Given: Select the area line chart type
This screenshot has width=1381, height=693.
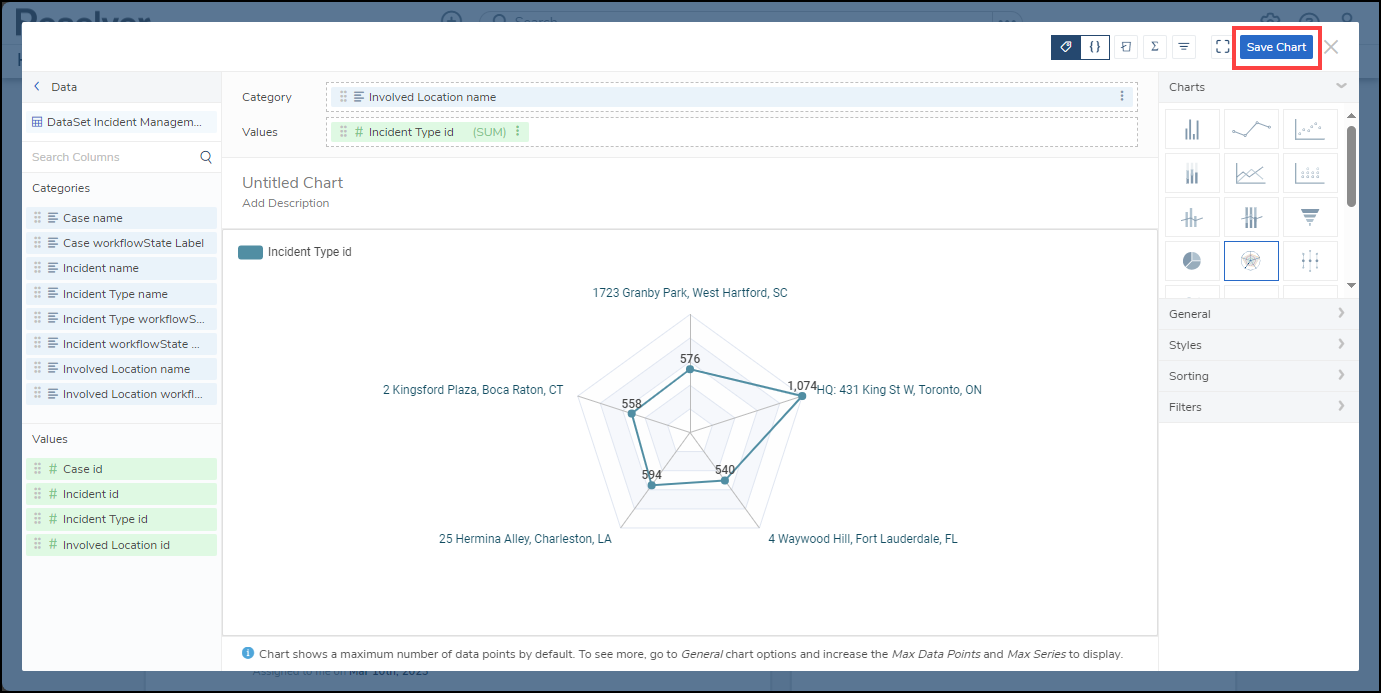Looking at the screenshot, I should [x=1251, y=173].
